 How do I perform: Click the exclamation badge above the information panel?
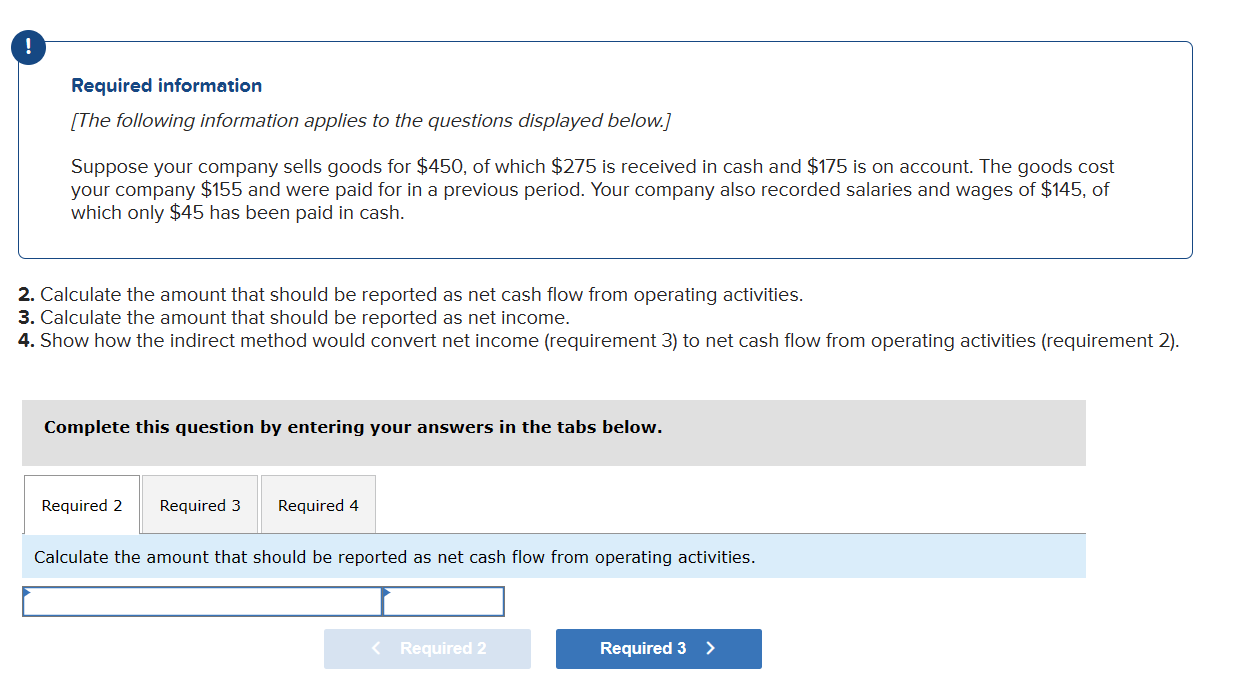point(28,47)
